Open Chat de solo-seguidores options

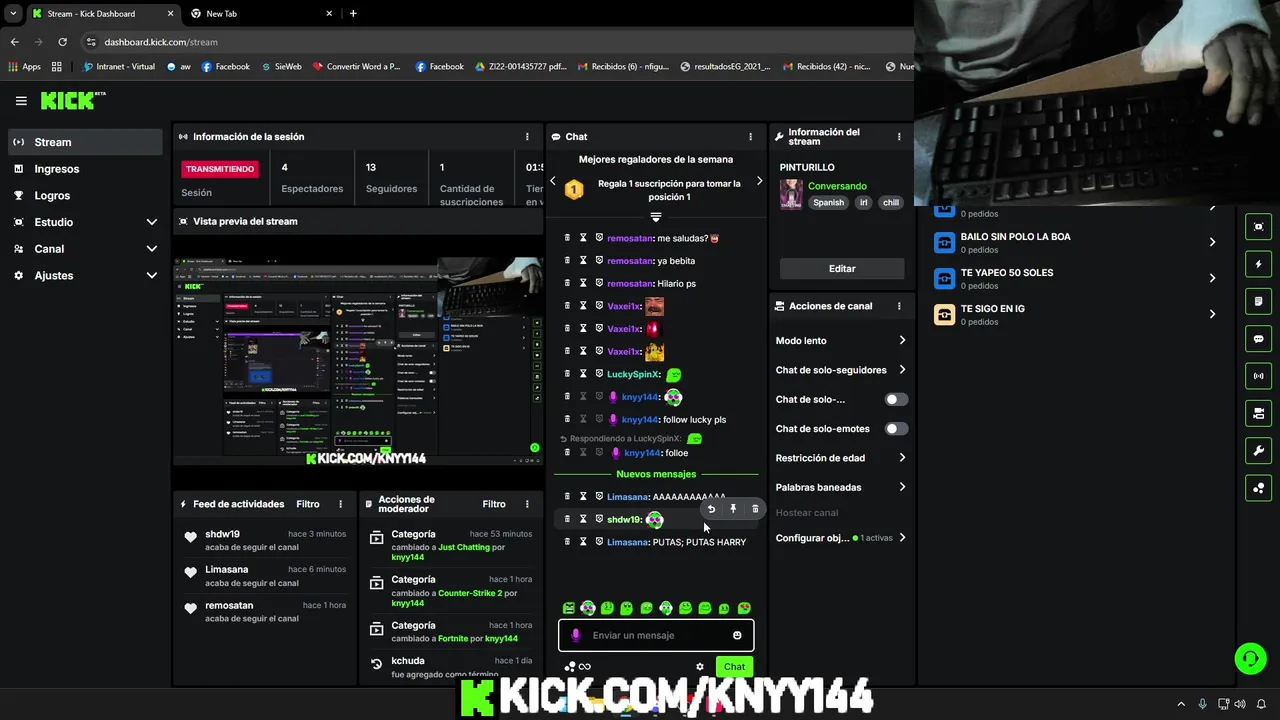pos(902,370)
